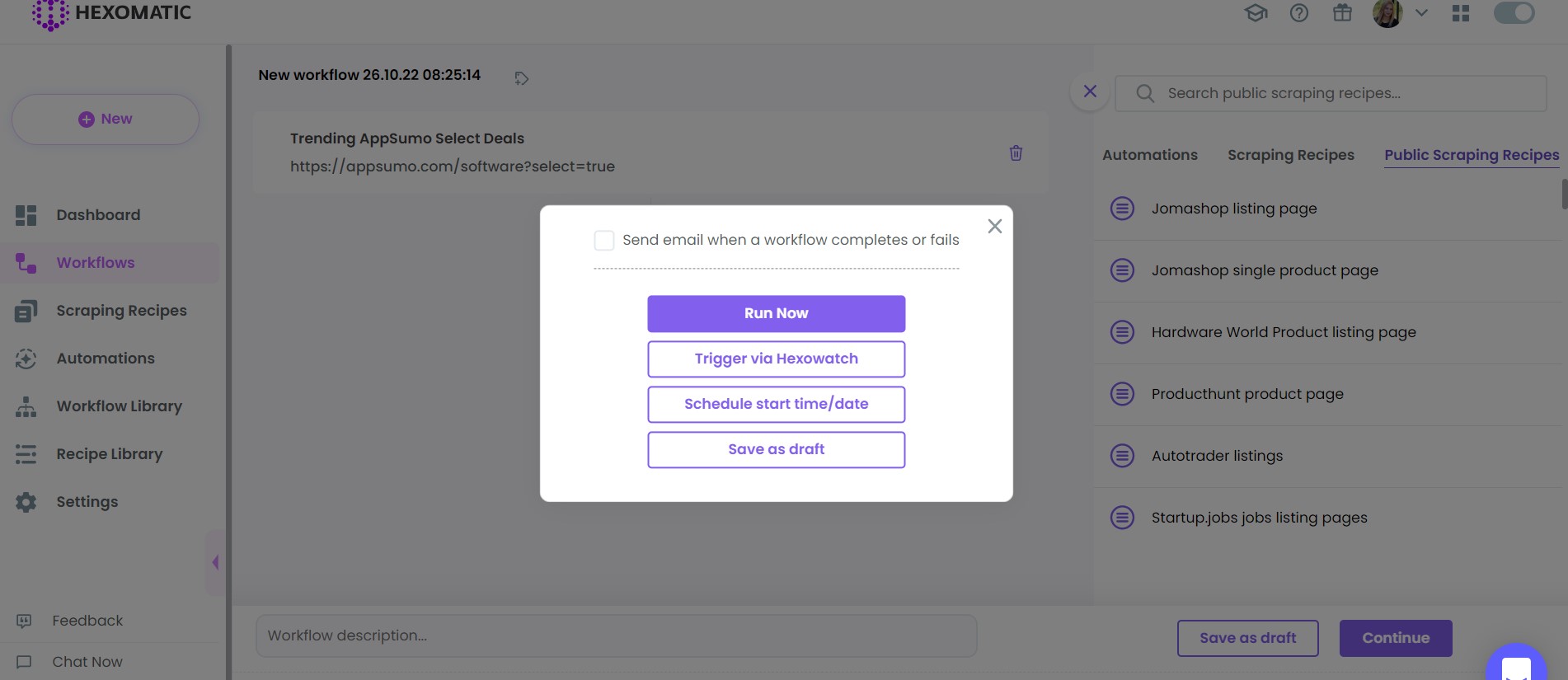The image size is (1568, 680).
Task: Toggle the dark mode switch in header
Action: pos(1514,13)
